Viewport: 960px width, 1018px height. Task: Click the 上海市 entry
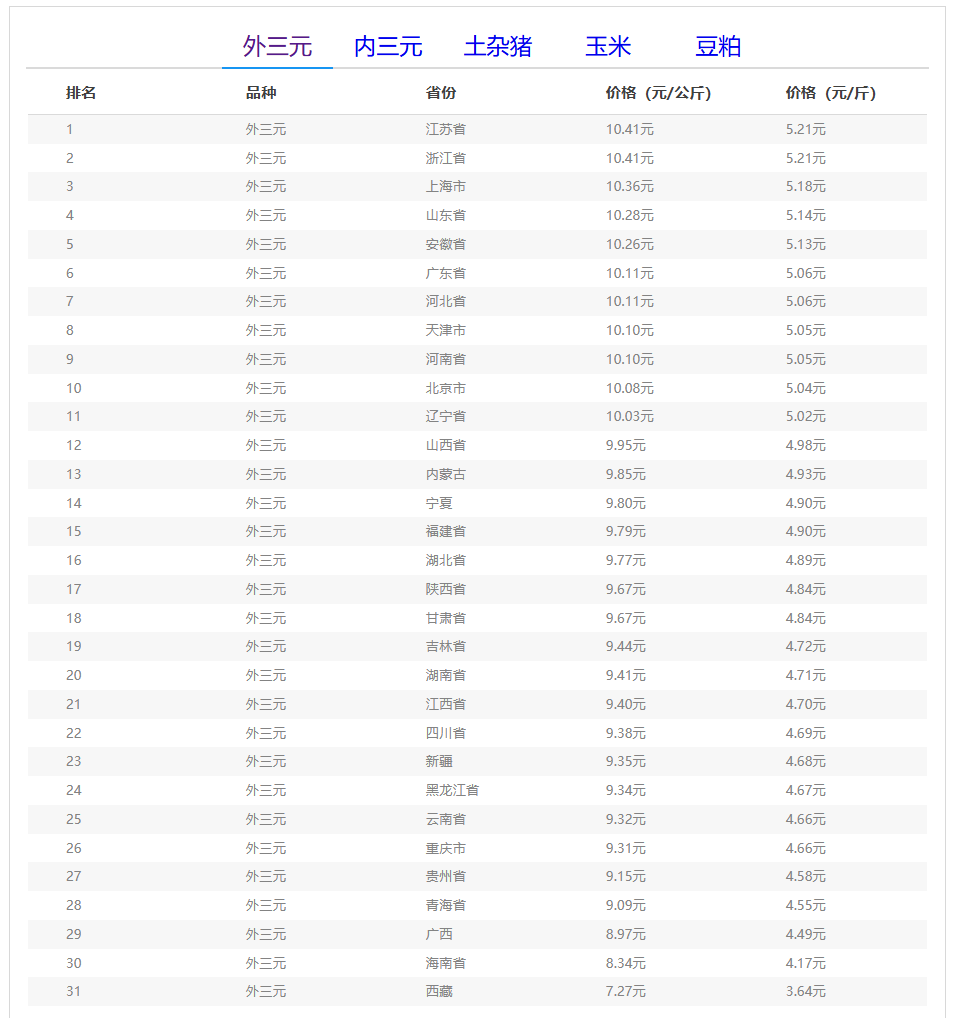tap(445, 186)
